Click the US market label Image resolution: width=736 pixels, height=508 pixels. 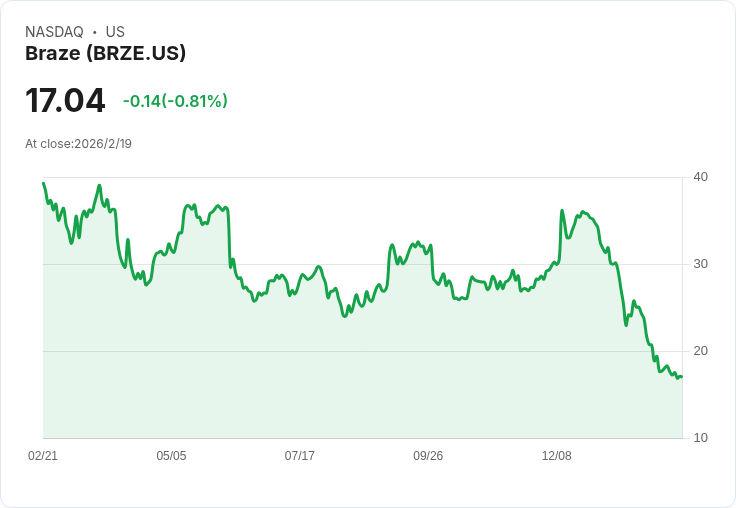pos(115,32)
